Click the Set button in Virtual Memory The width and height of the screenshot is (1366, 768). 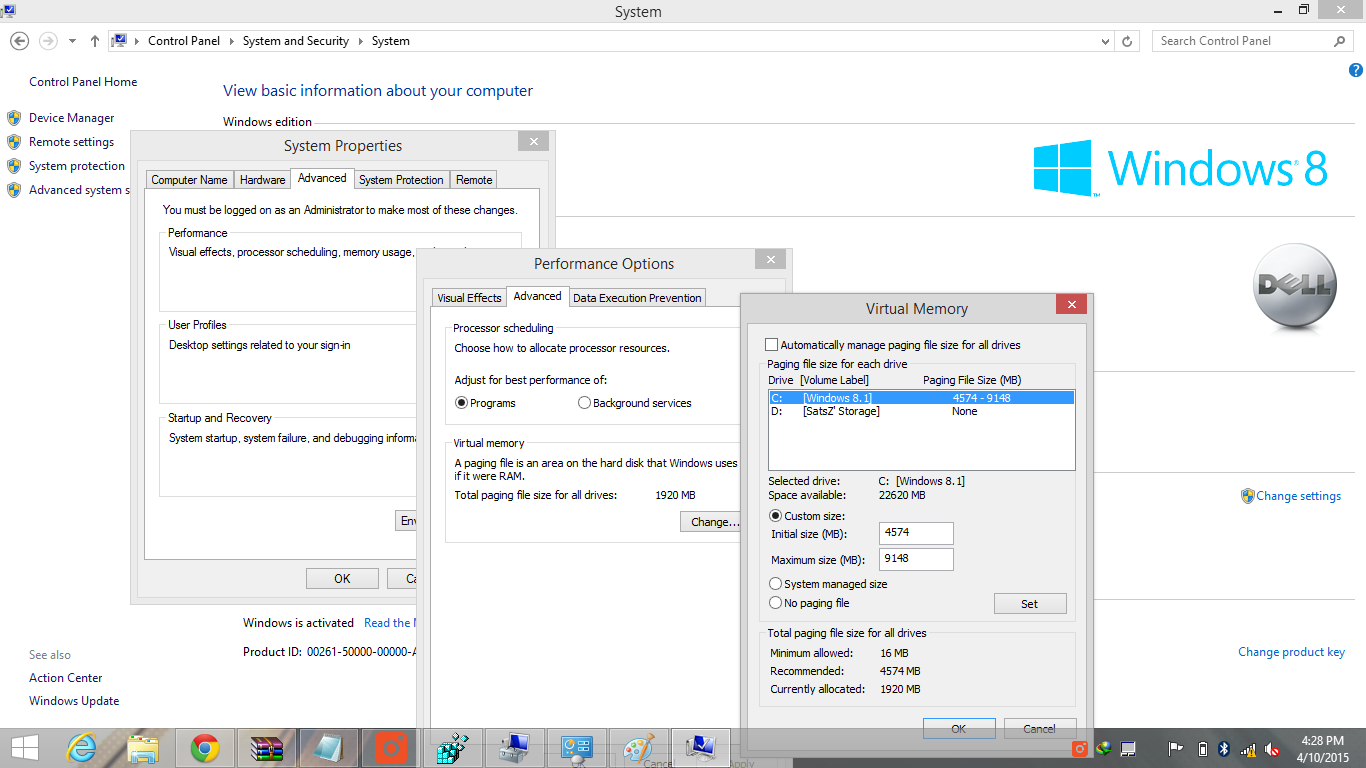1030,604
